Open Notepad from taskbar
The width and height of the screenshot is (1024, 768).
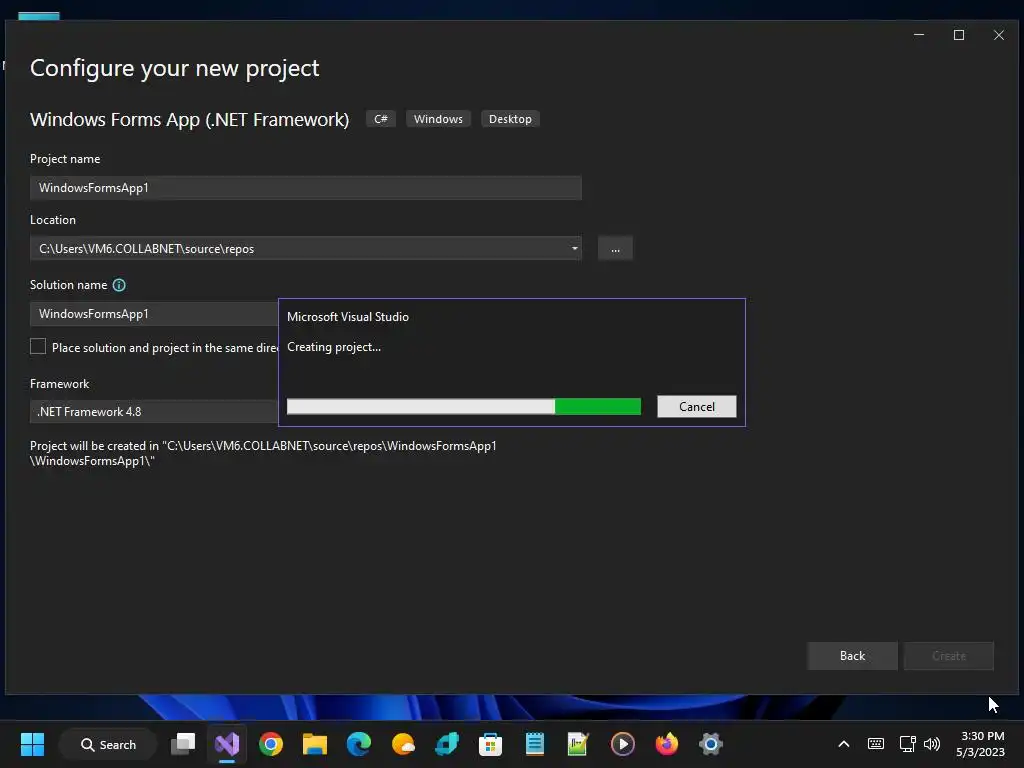[535, 744]
